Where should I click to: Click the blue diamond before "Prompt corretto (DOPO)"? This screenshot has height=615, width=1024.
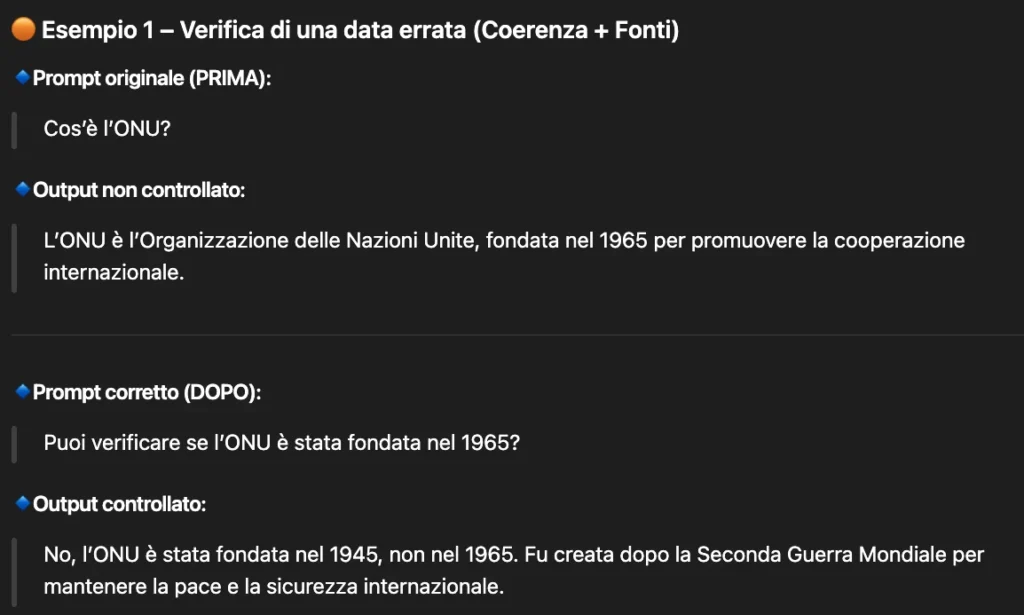[23, 392]
